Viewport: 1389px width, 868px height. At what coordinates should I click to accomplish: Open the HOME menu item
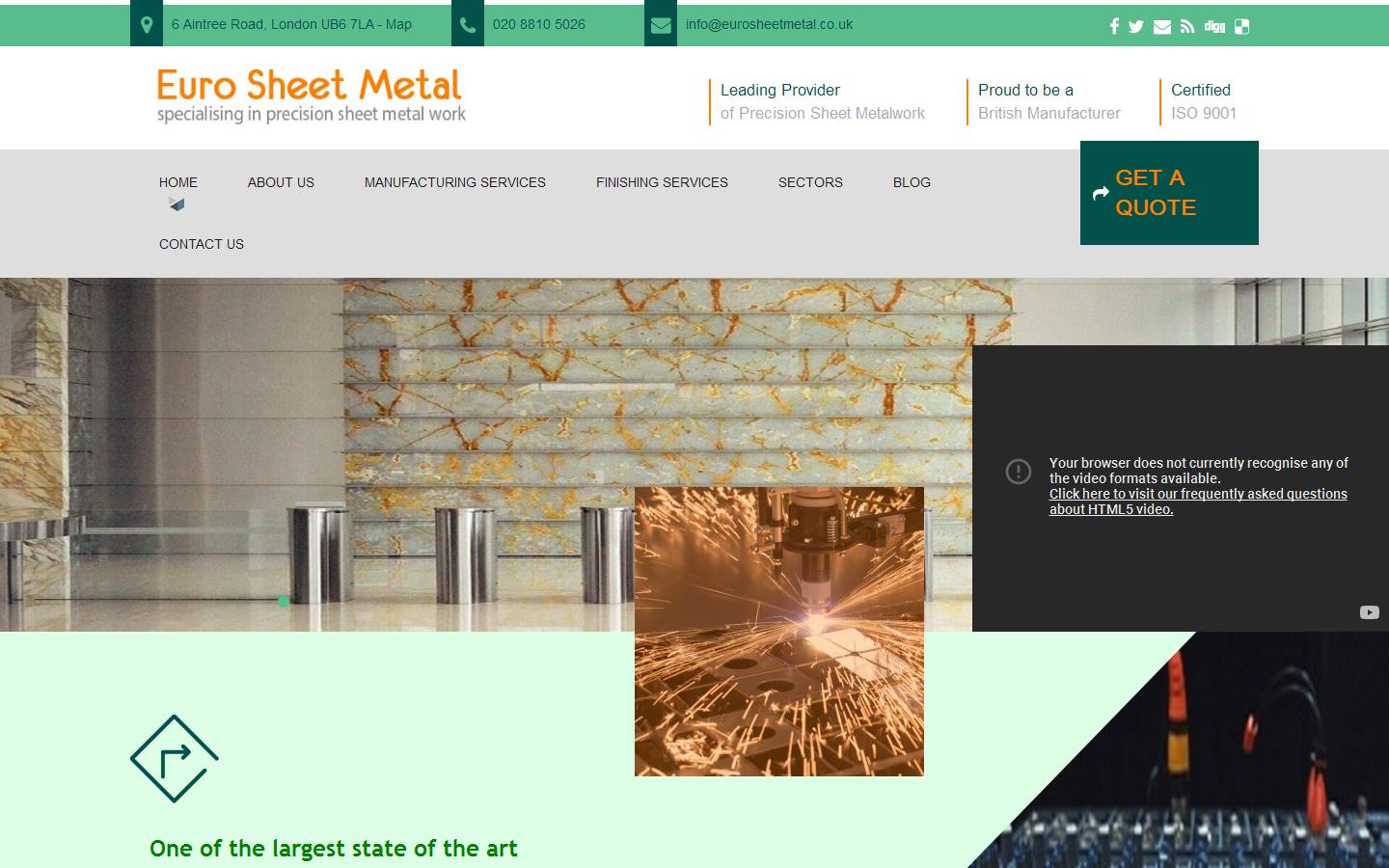coord(178,182)
